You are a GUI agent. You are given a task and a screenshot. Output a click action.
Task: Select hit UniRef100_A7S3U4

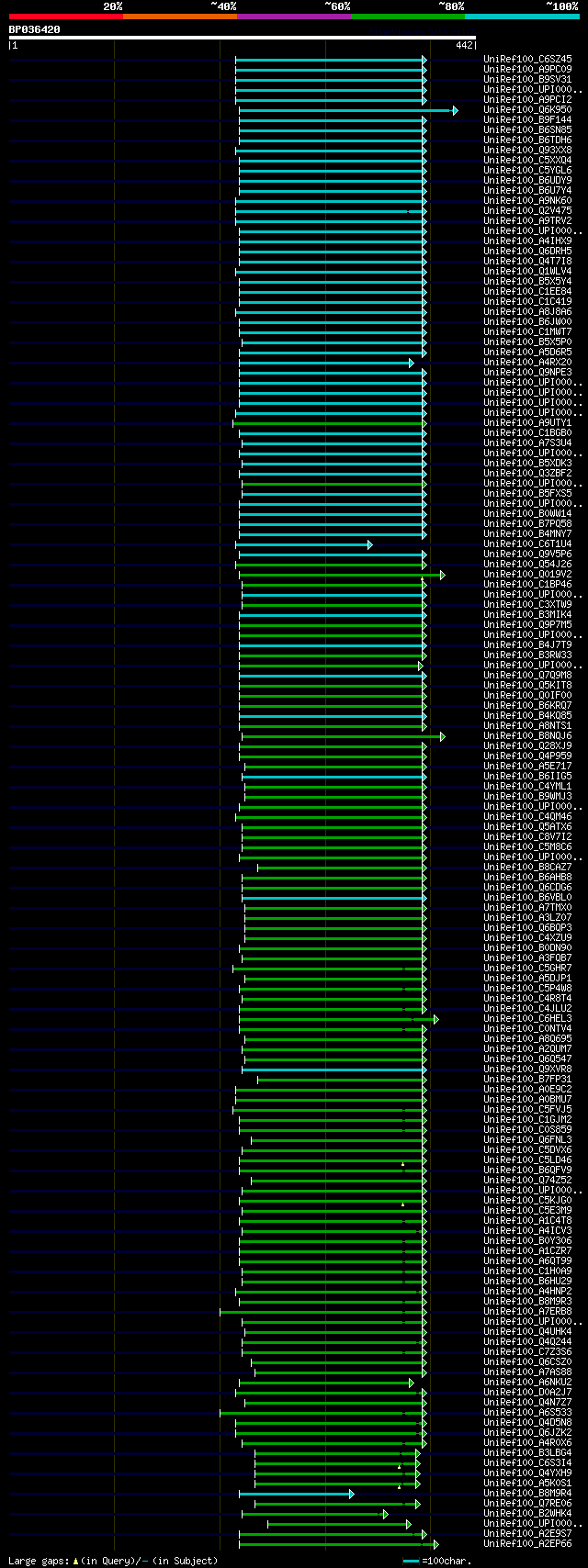[x=527, y=443]
